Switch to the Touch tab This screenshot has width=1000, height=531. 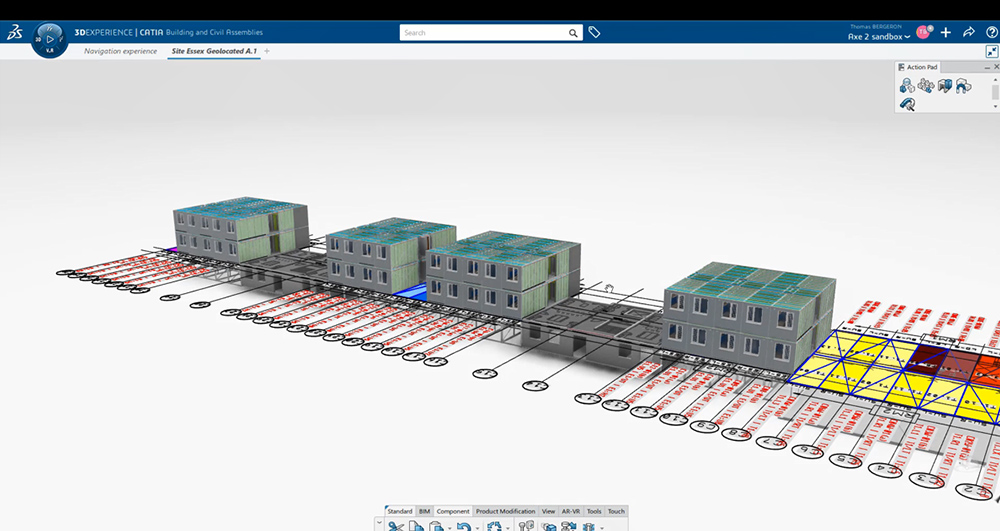pyautogui.click(x=616, y=511)
